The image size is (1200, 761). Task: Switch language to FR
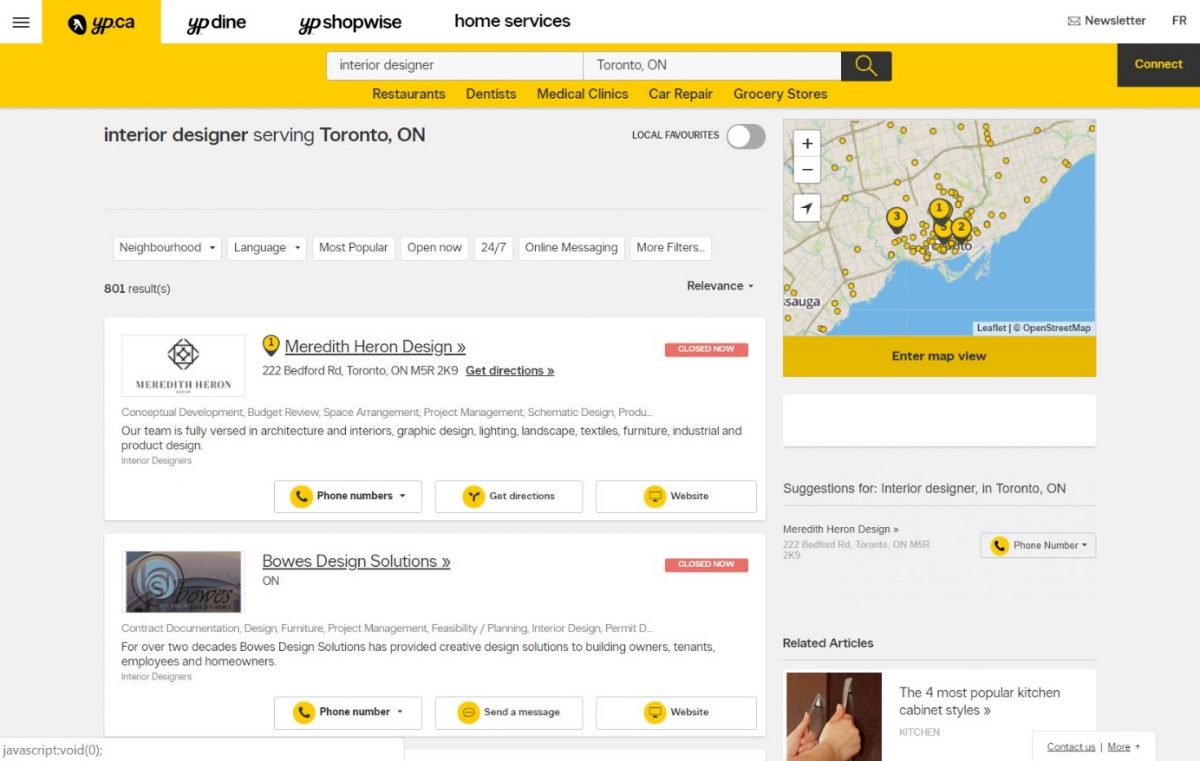tap(1180, 21)
